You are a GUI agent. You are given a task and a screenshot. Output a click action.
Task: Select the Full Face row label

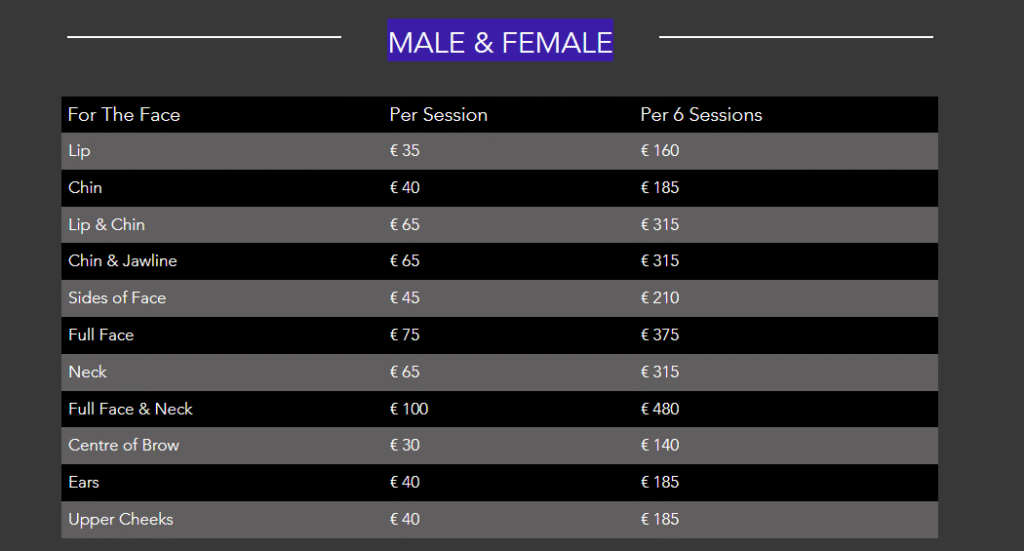(x=101, y=335)
